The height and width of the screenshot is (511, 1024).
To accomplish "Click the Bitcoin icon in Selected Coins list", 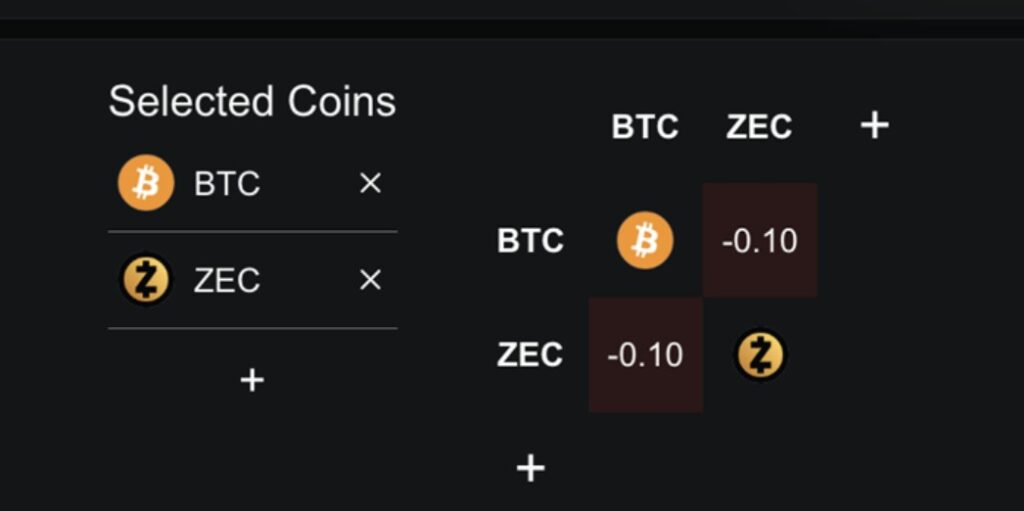I will pos(146,183).
